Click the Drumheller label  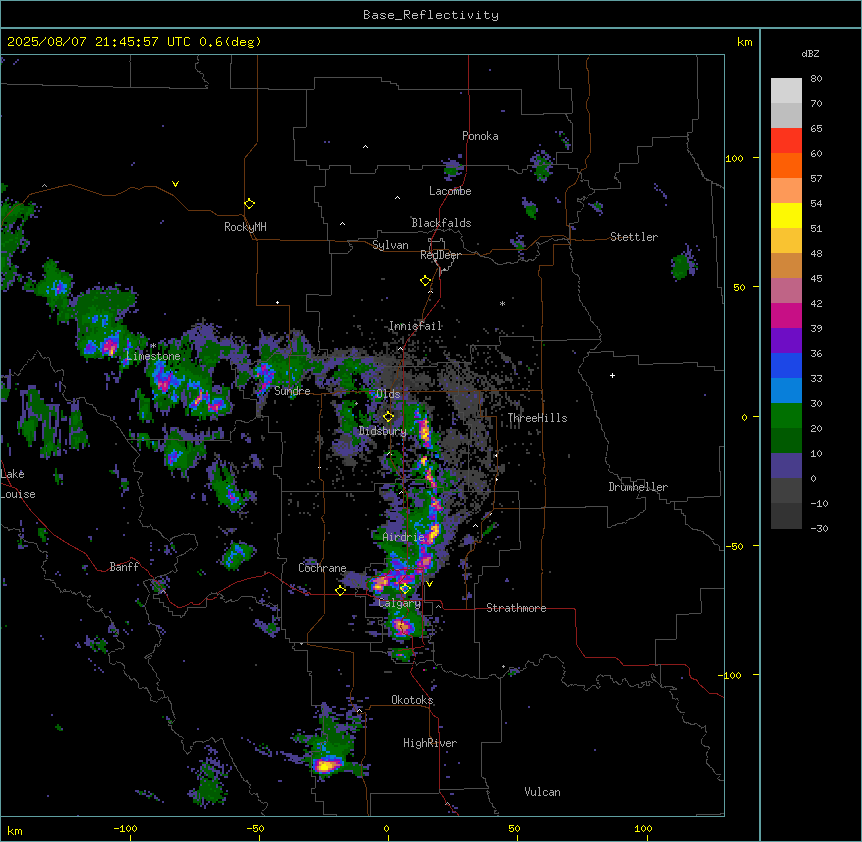click(x=638, y=487)
